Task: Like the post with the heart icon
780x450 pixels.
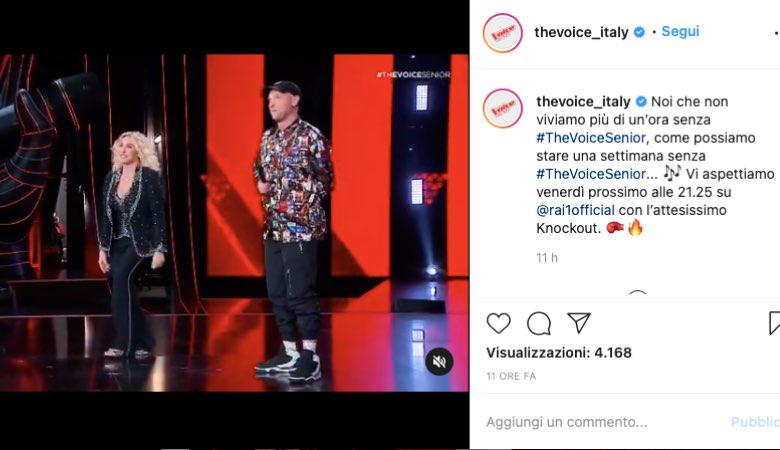Action: click(498, 324)
